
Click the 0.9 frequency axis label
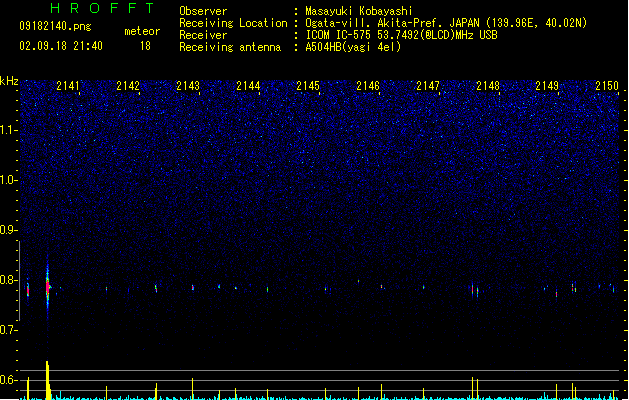tap(9, 230)
